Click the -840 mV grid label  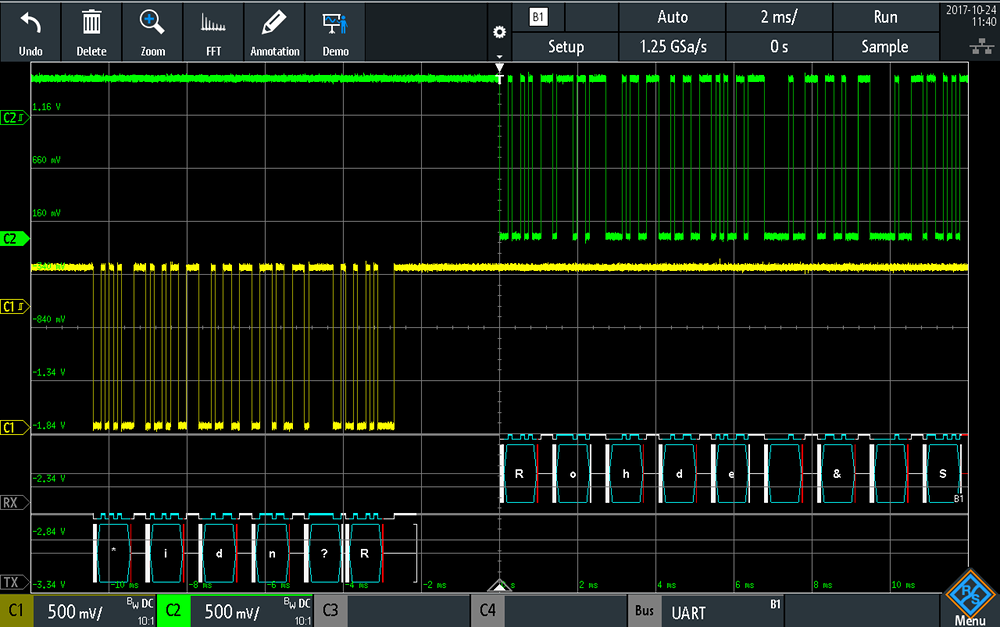click(48, 319)
